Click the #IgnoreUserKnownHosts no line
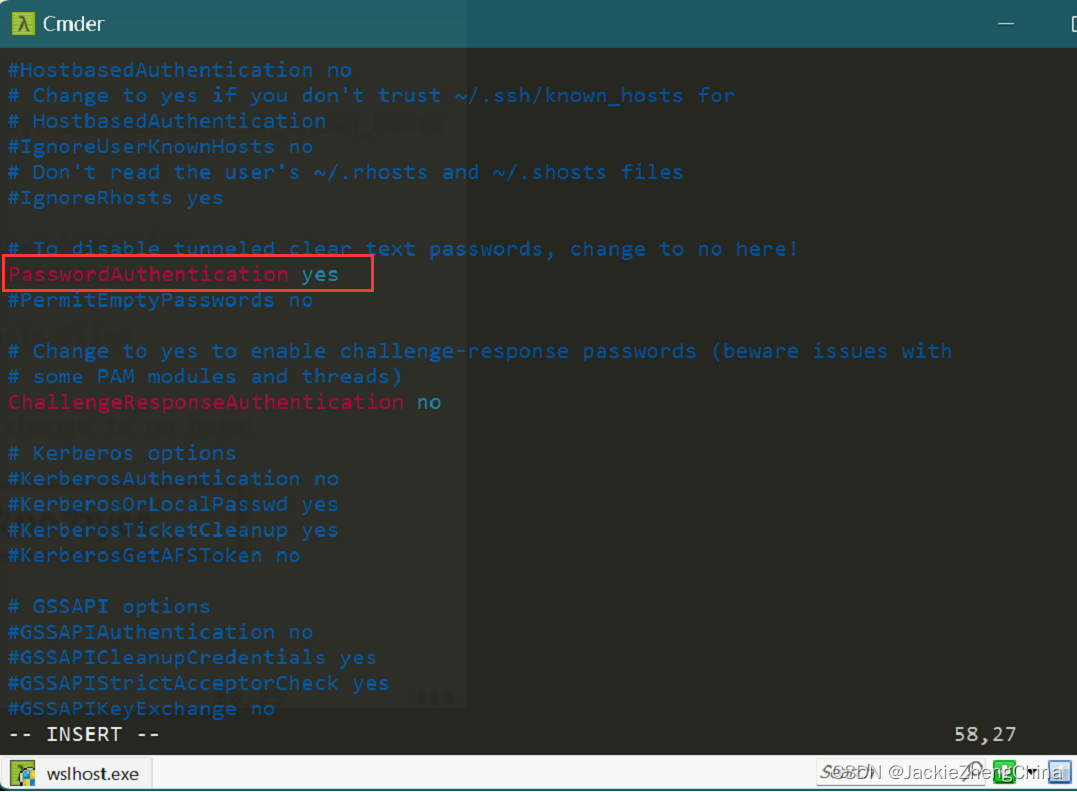This screenshot has height=792, width=1077. pyautogui.click(x=161, y=146)
